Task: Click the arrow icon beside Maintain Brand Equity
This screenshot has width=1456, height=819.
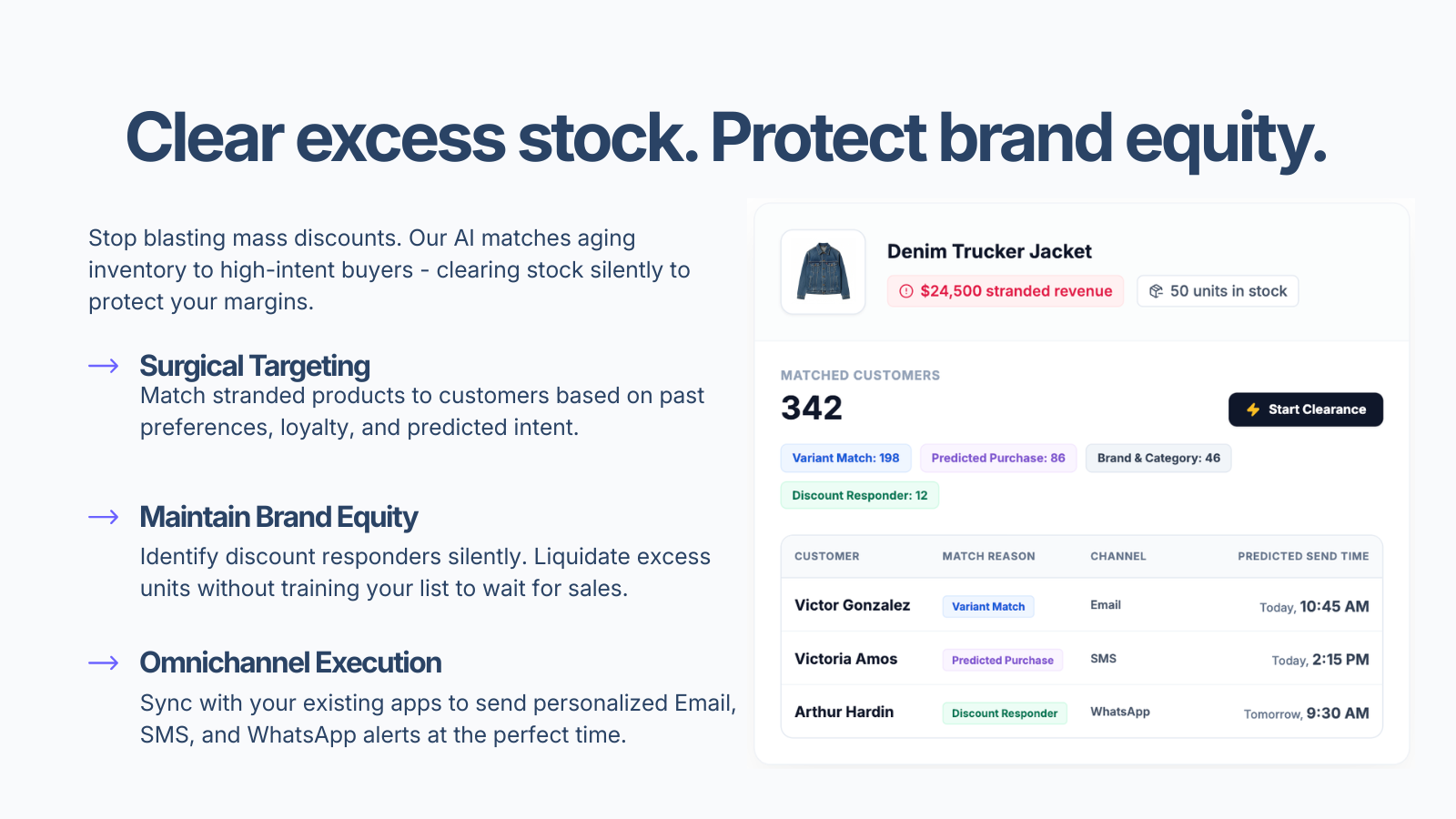Action: (104, 517)
